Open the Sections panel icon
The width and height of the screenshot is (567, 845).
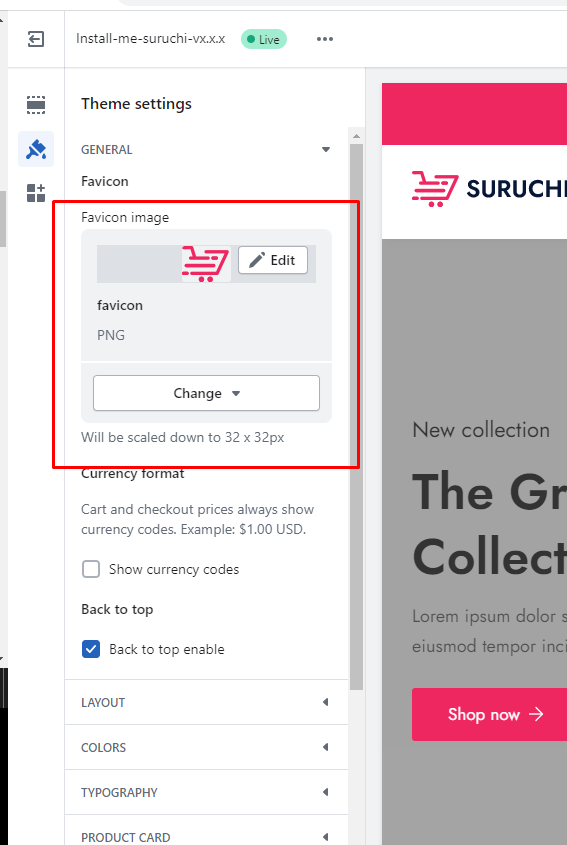(x=36, y=105)
